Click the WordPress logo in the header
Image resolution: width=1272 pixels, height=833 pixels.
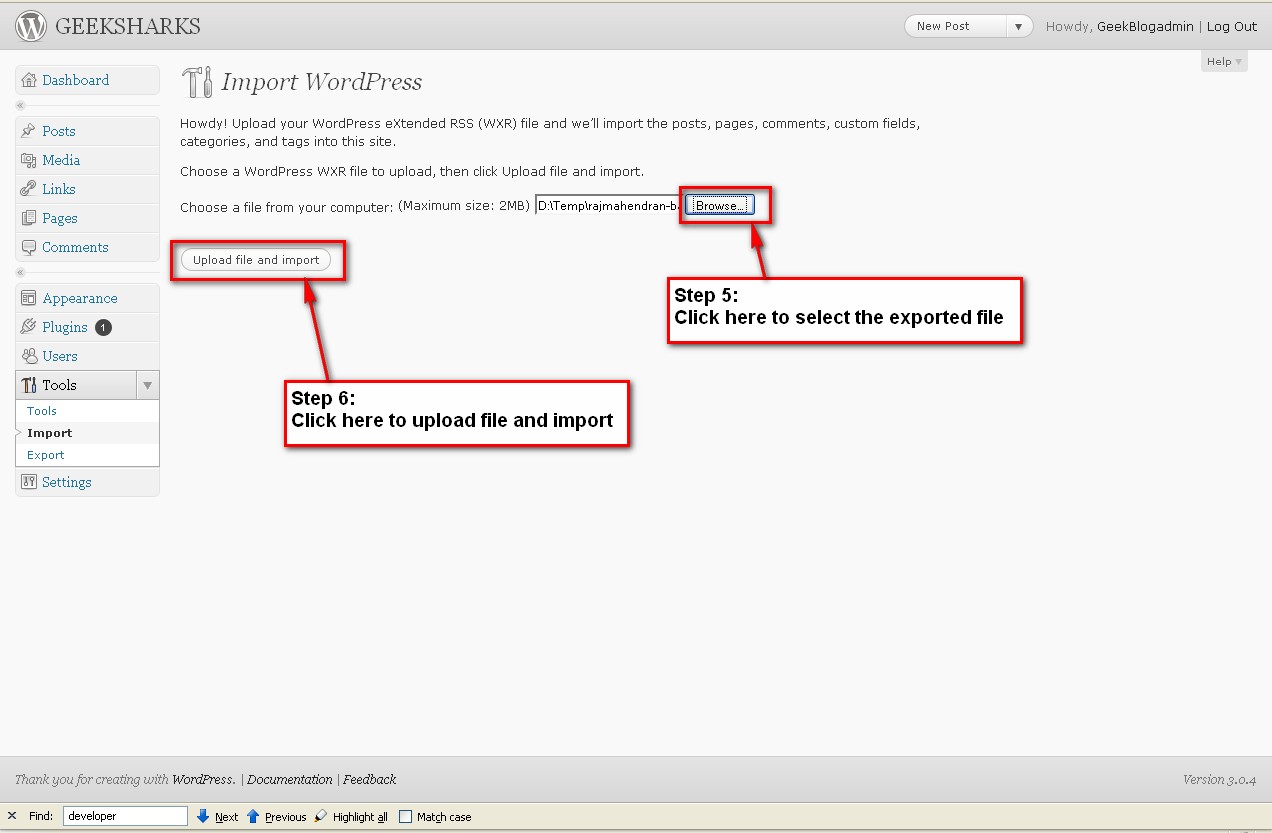pos(31,26)
